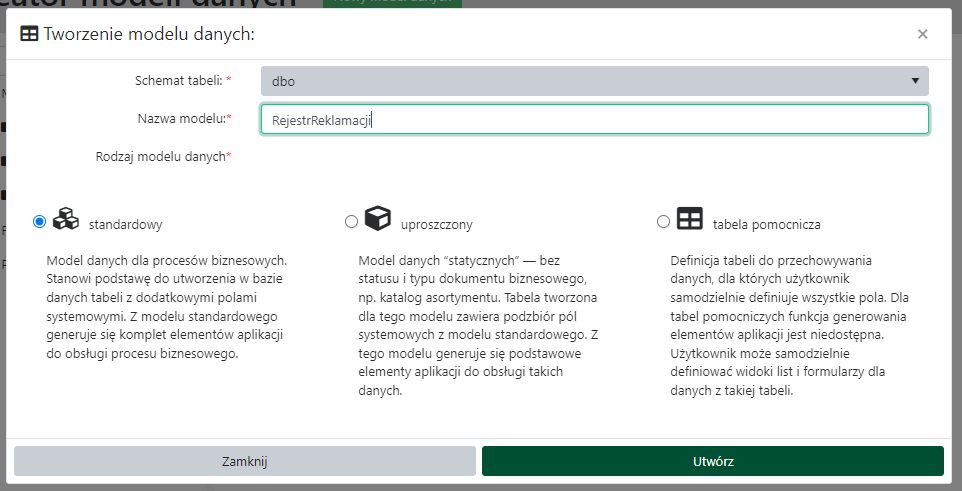Close the dialog with the X icon
962x491 pixels.
pyautogui.click(x=922, y=34)
